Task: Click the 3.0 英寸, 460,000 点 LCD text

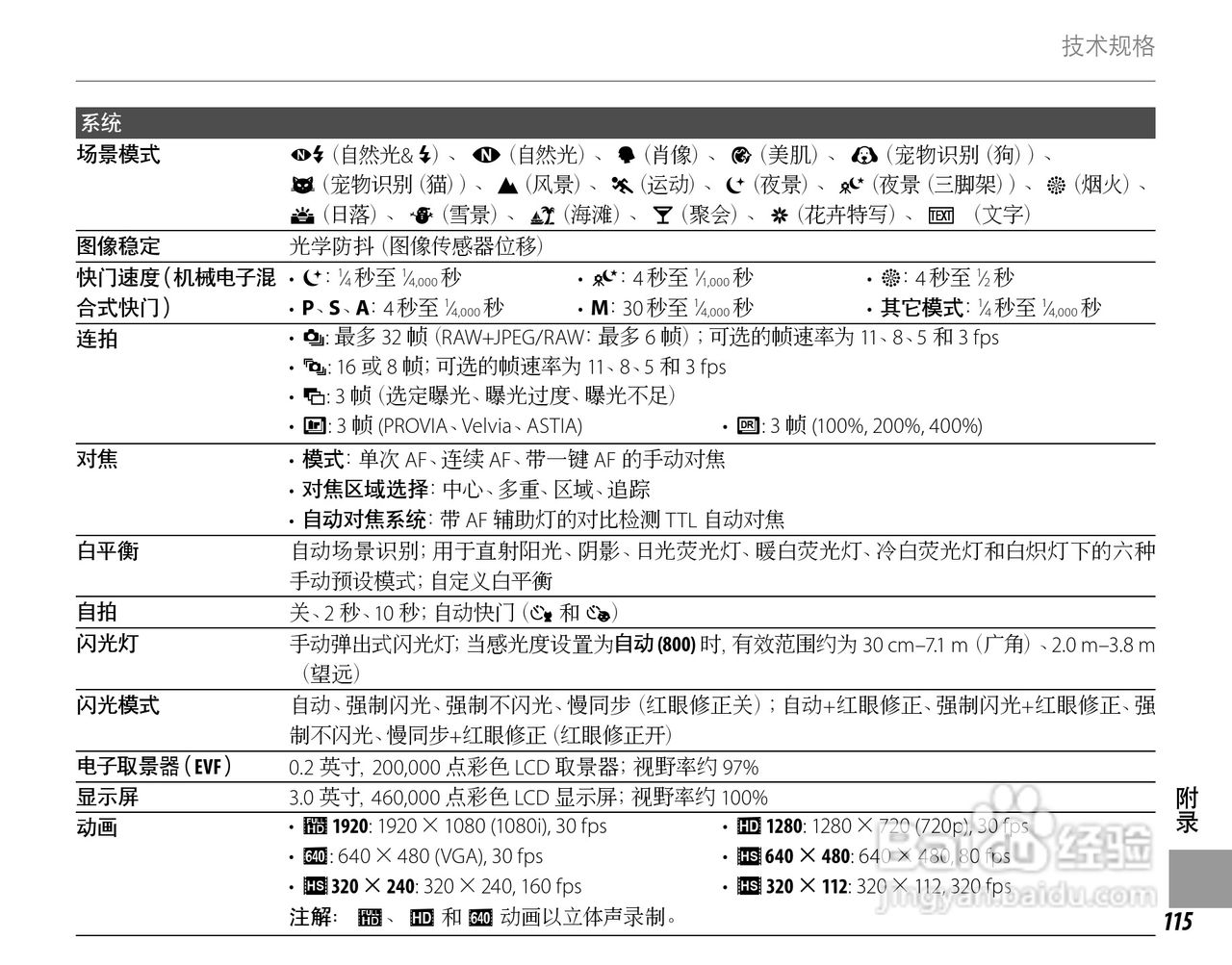Action: point(529,798)
